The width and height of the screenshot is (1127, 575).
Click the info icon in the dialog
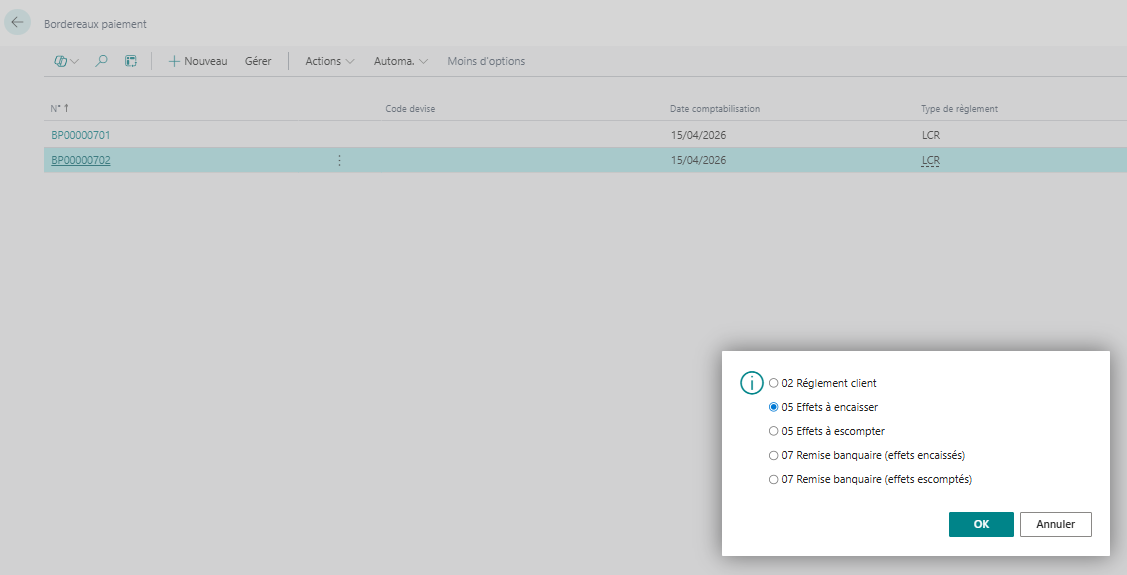(x=751, y=383)
